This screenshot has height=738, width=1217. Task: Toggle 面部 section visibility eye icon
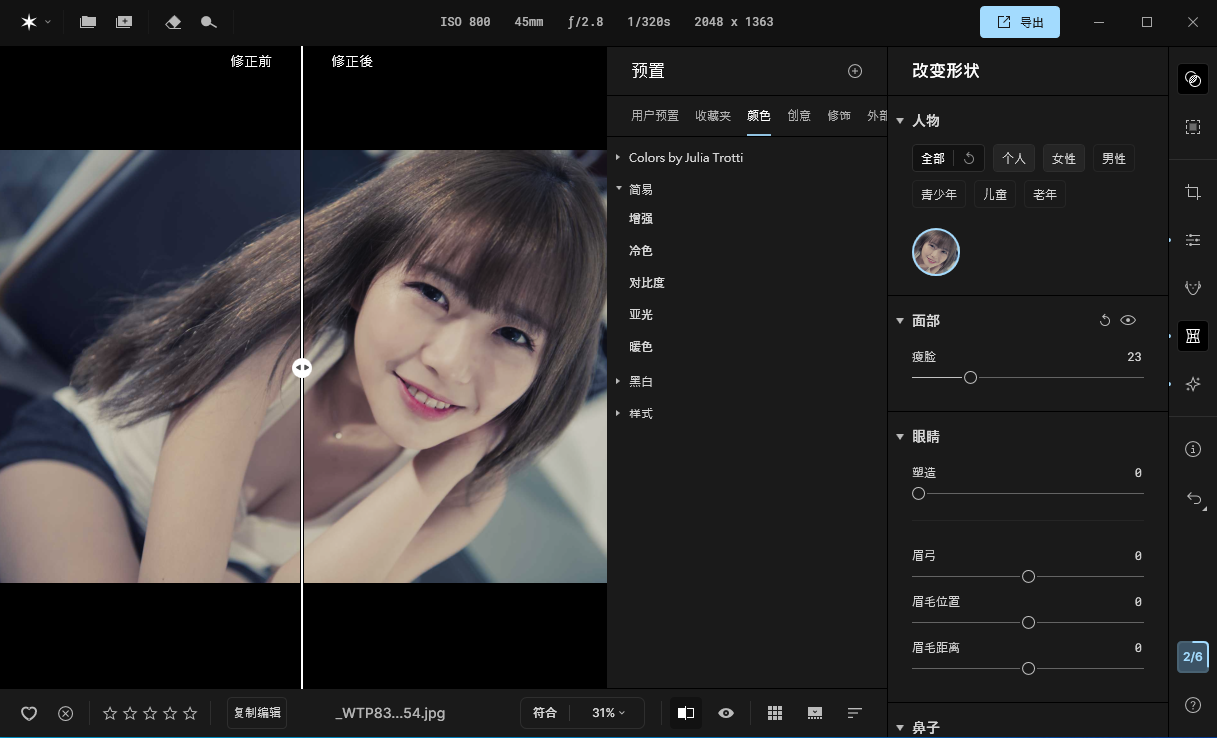(x=1128, y=321)
